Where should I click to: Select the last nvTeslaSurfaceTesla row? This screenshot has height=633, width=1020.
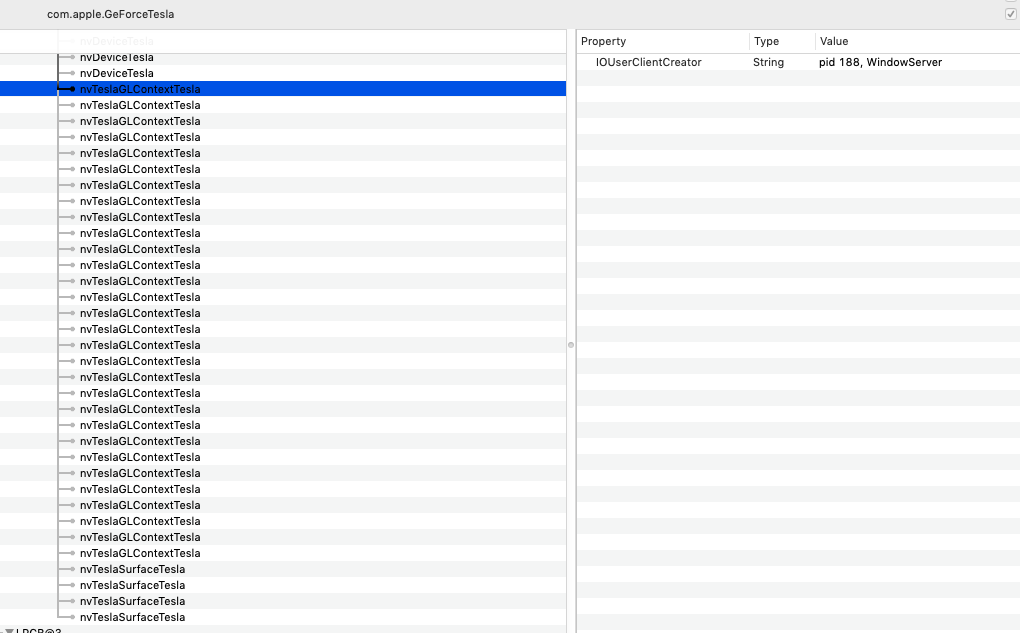point(283,617)
